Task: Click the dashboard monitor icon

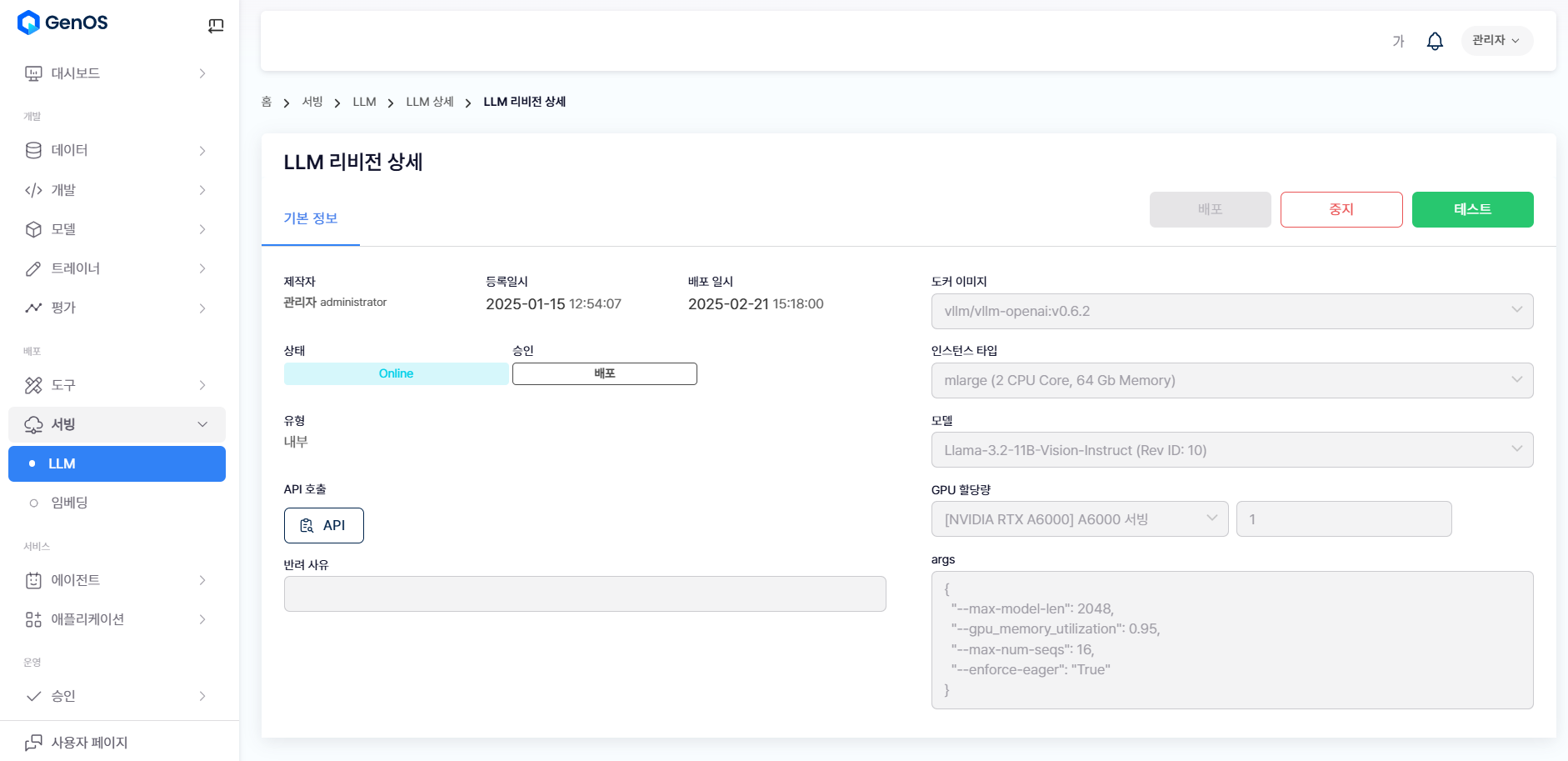Action: pyautogui.click(x=33, y=73)
